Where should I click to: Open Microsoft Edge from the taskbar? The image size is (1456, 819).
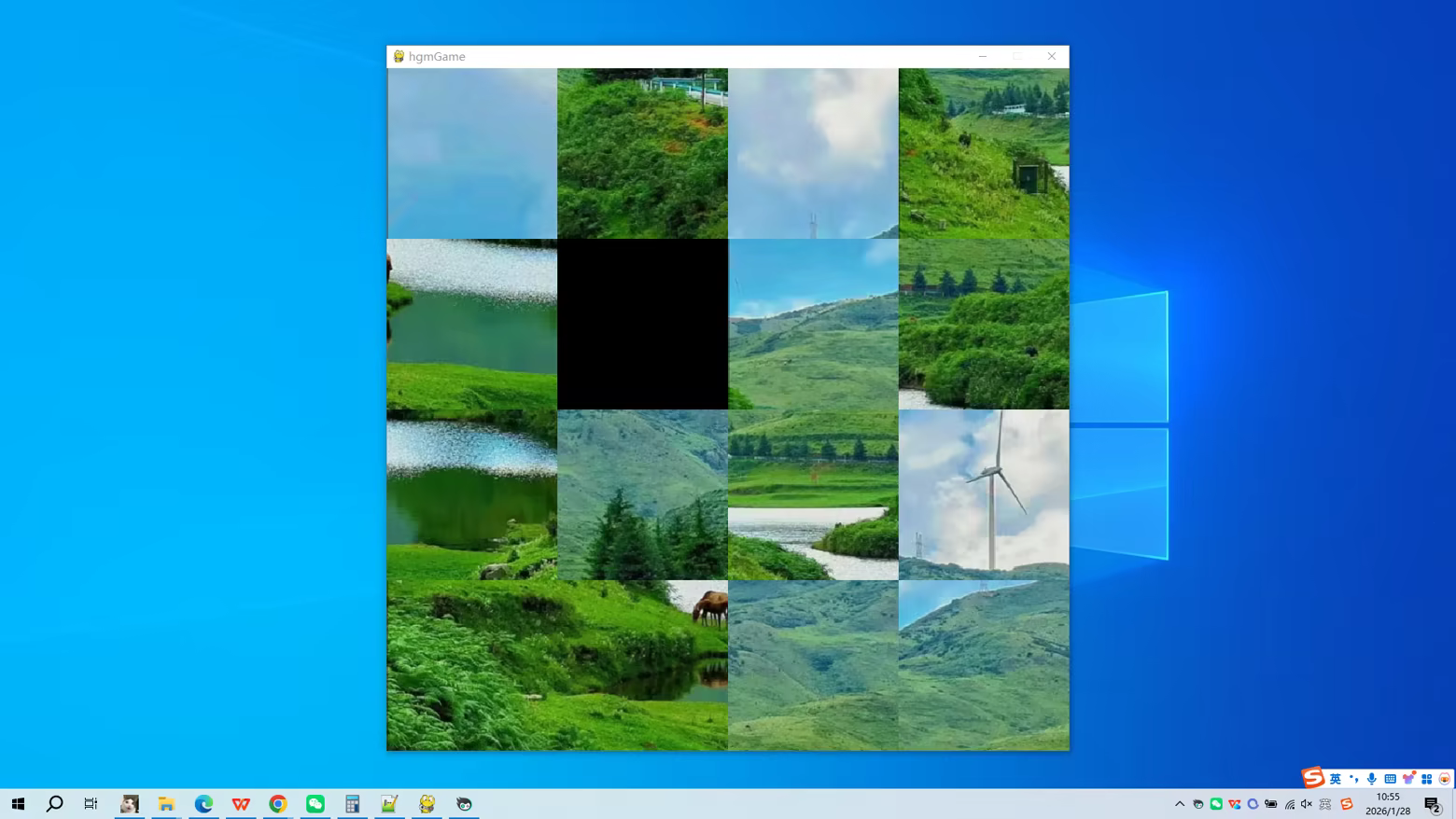click(203, 803)
